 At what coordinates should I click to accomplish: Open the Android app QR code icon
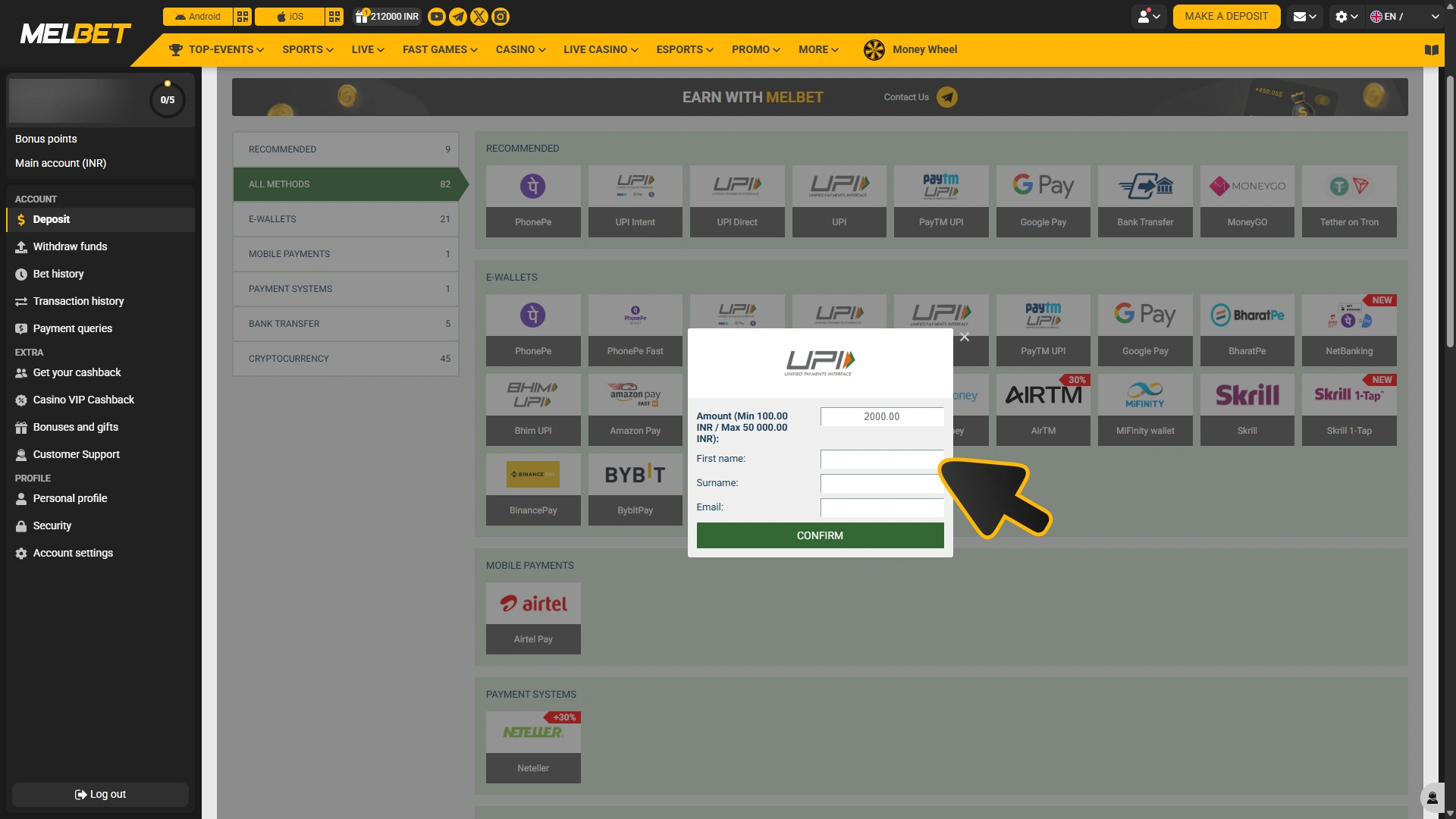[243, 17]
